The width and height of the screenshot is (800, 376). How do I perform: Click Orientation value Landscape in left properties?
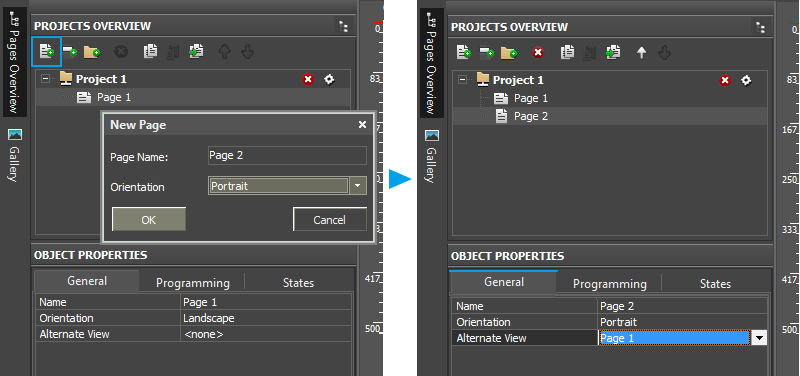[x=266, y=318]
